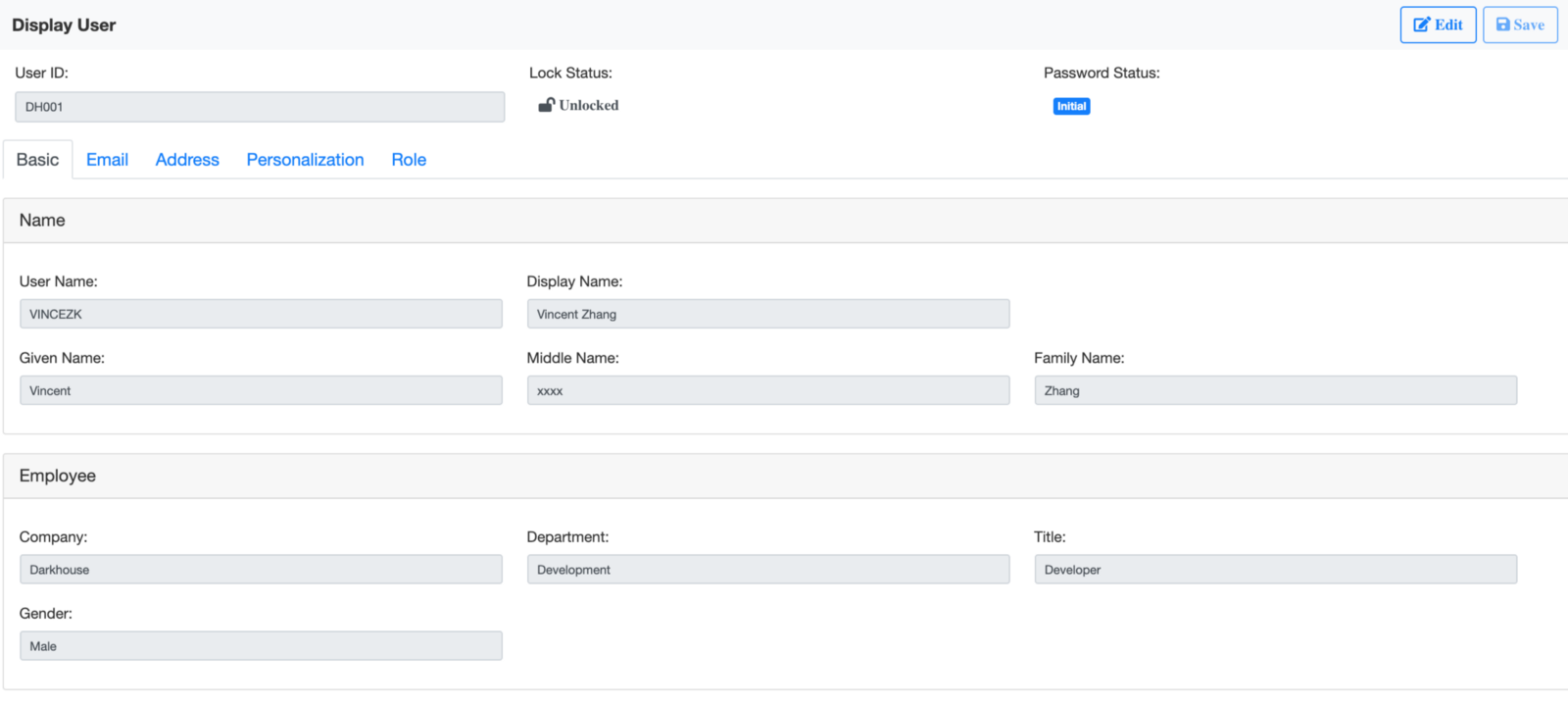Click the User Name input field

pos(261,314)
